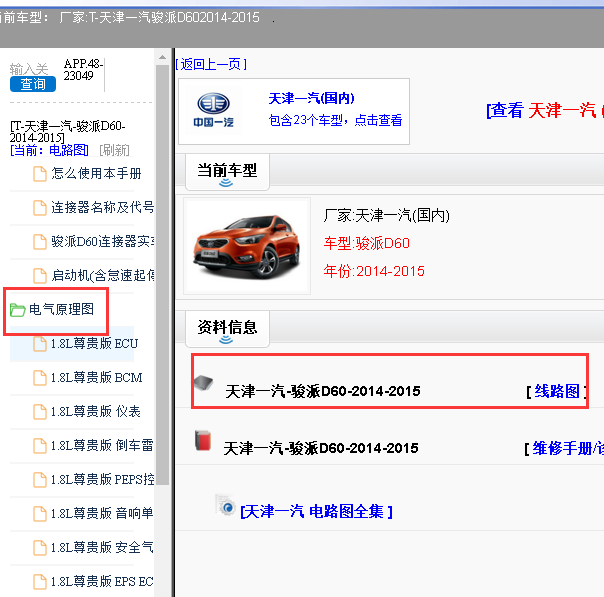Open 怎么使用本手册 tree item

96,173
